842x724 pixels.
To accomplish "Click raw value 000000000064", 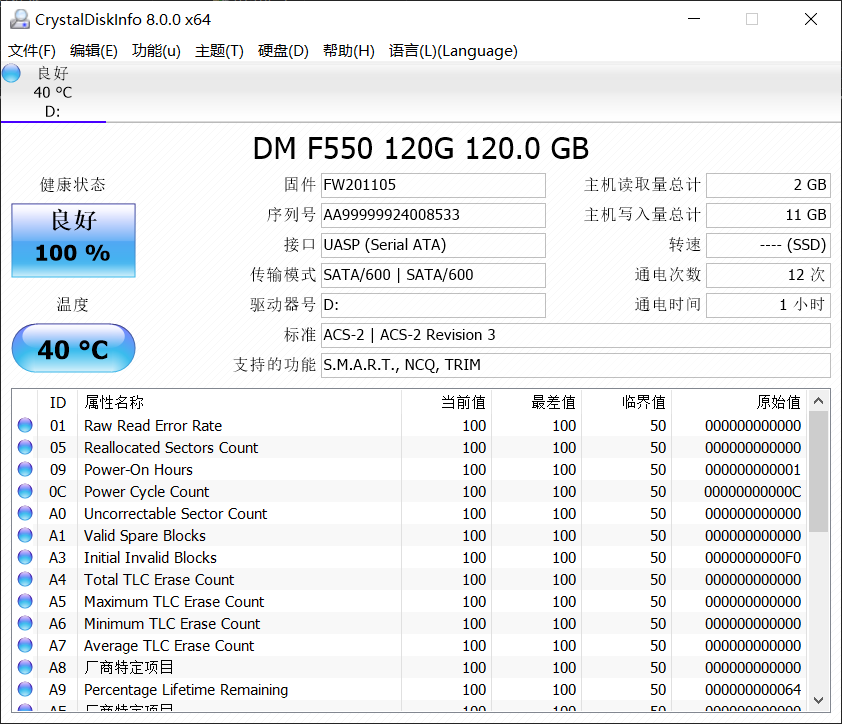I will click(752, 690).
